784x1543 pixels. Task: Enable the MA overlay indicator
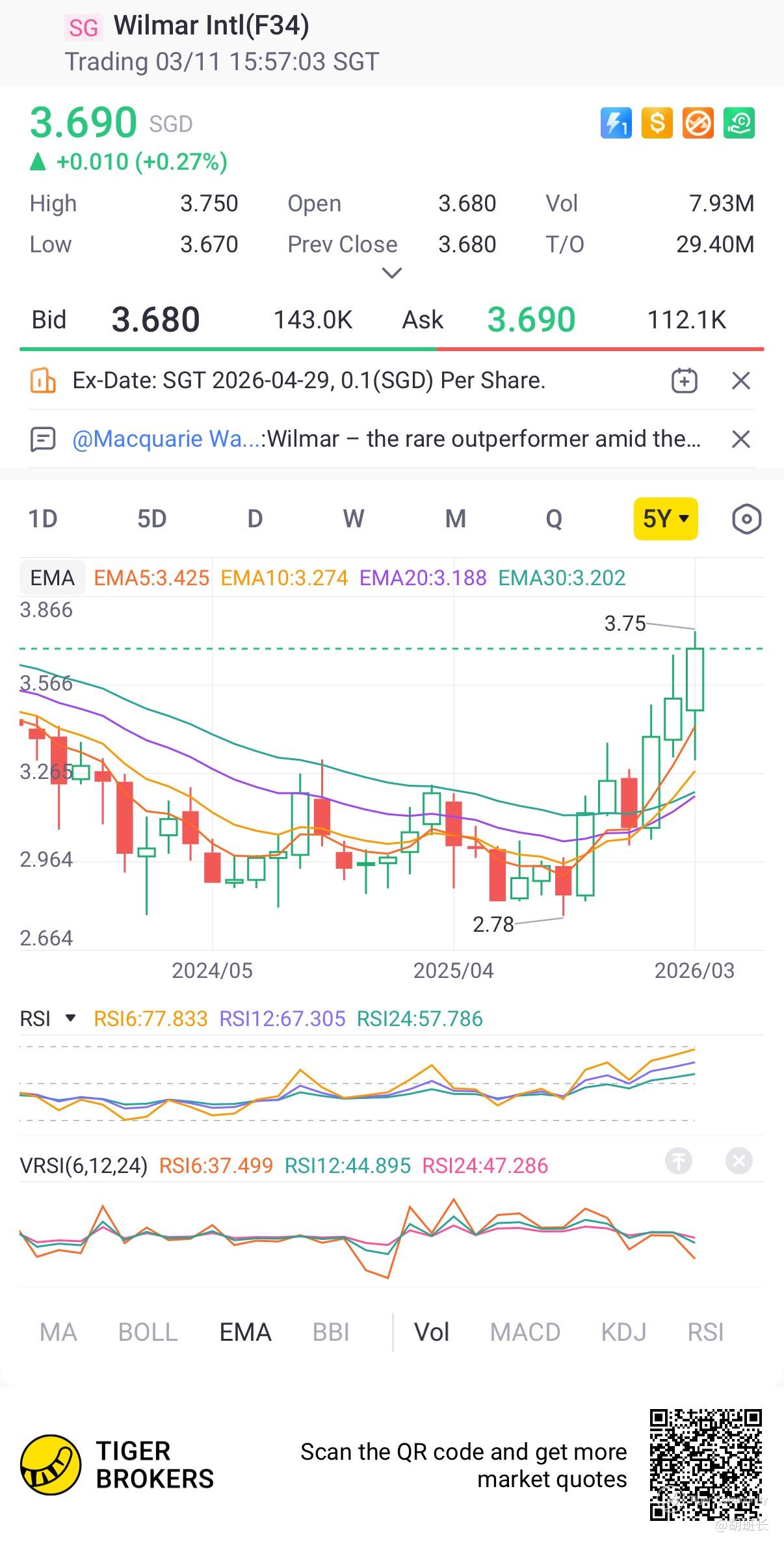click(59, 1332)
